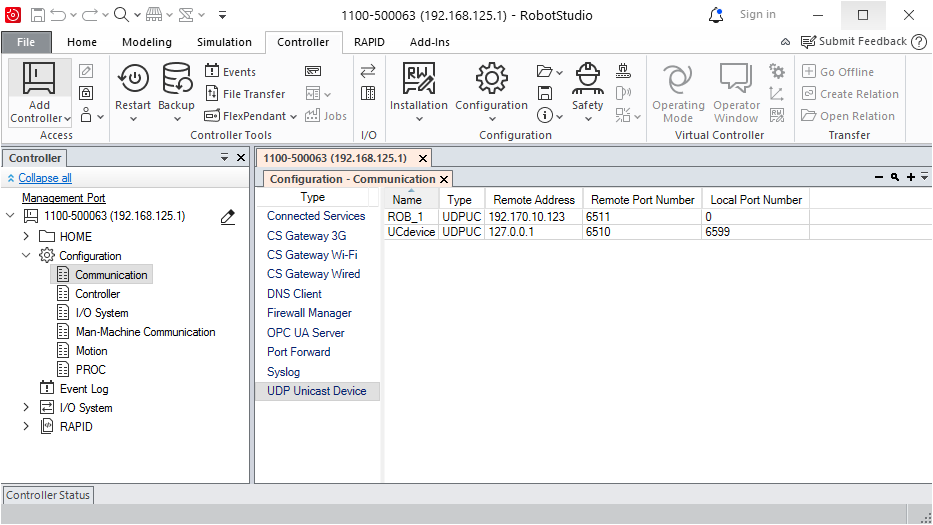Open Connected Services type
The height and width of the screenshot is (525, 933).
(316, 216)
